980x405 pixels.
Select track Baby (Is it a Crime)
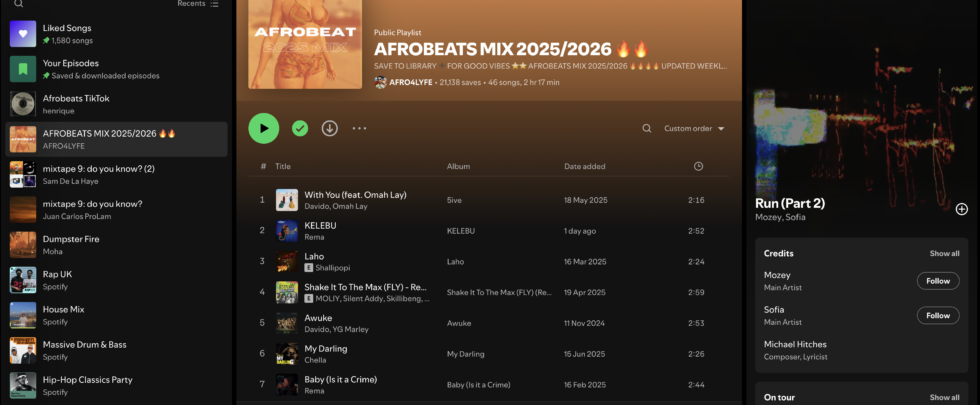(x=488, y=384)
